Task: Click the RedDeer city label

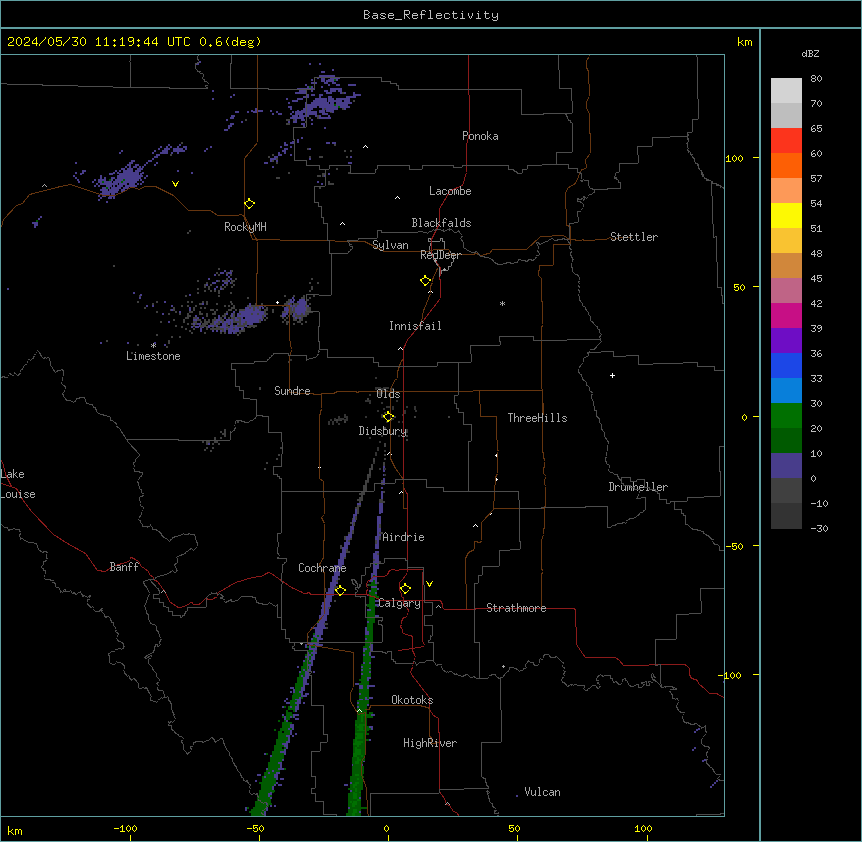Action: (x=440, y=255)
